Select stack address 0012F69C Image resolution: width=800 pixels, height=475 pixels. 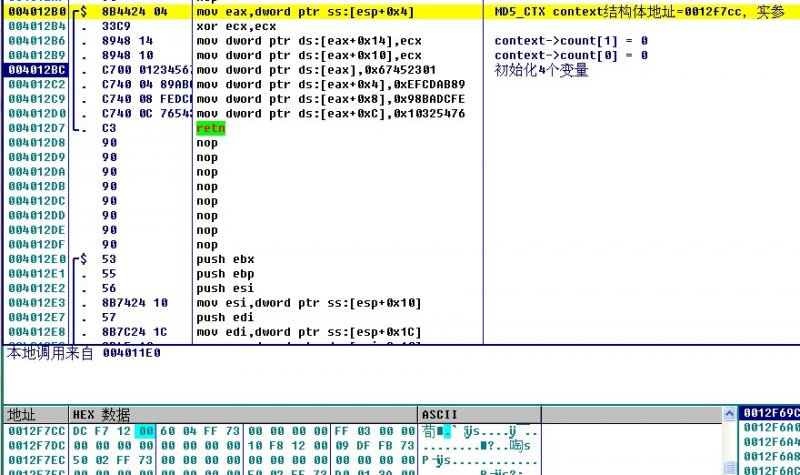770,413
